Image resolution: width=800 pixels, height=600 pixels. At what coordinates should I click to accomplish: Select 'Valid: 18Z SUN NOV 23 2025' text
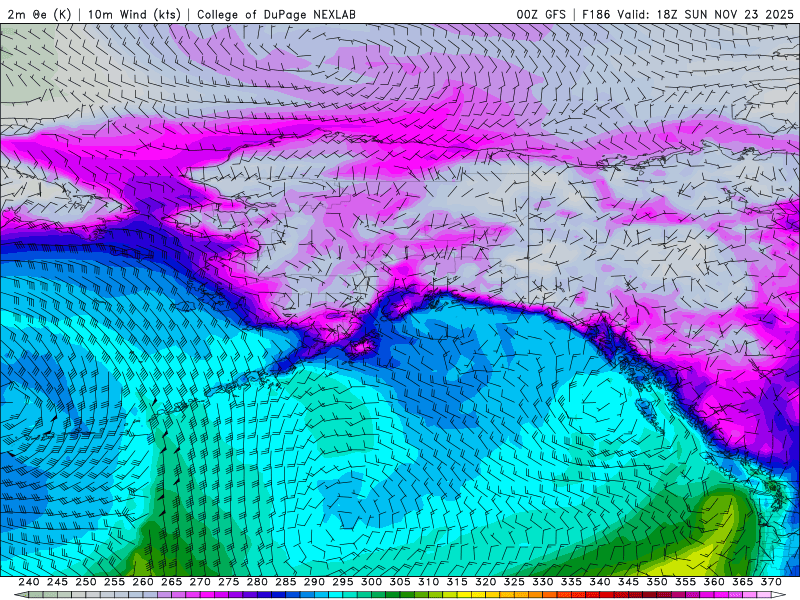(x=705, y=14)
